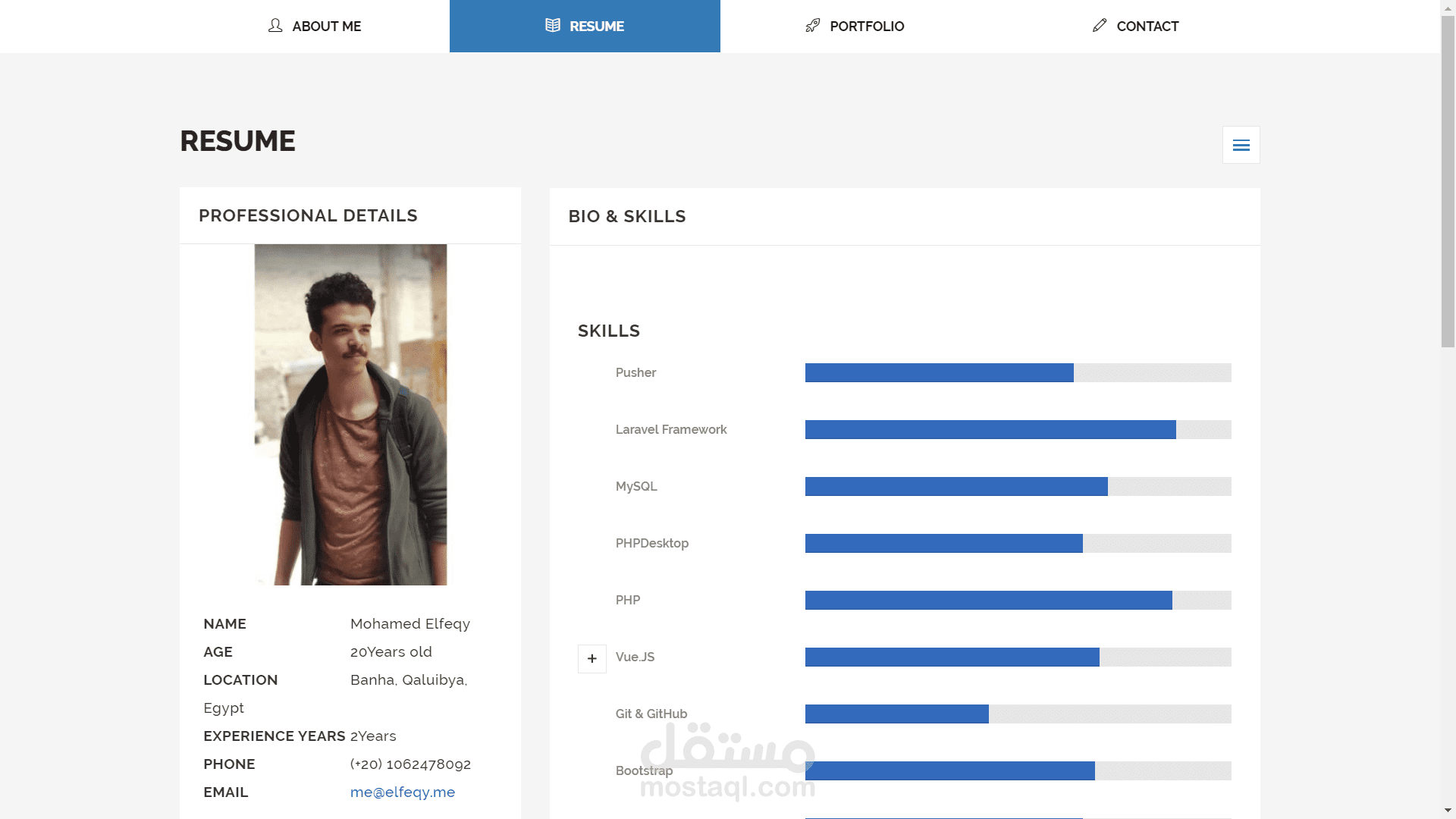Click the page vertical scrollbar thumb

click(1448, 182)
